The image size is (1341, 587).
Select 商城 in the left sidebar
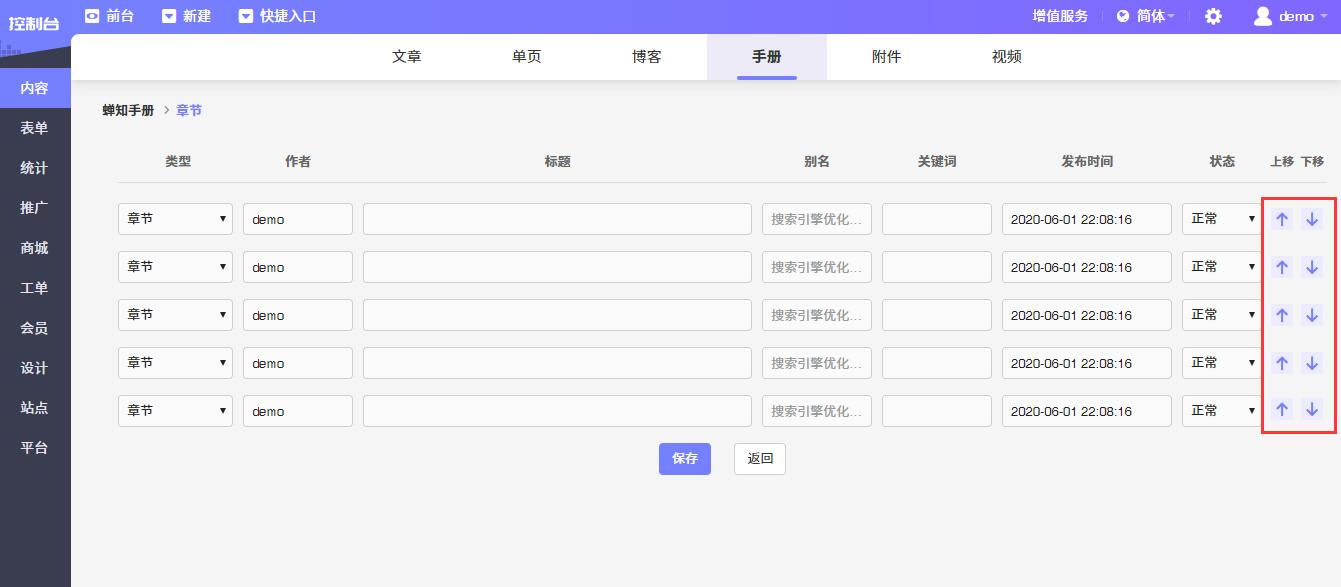[35, 248]
